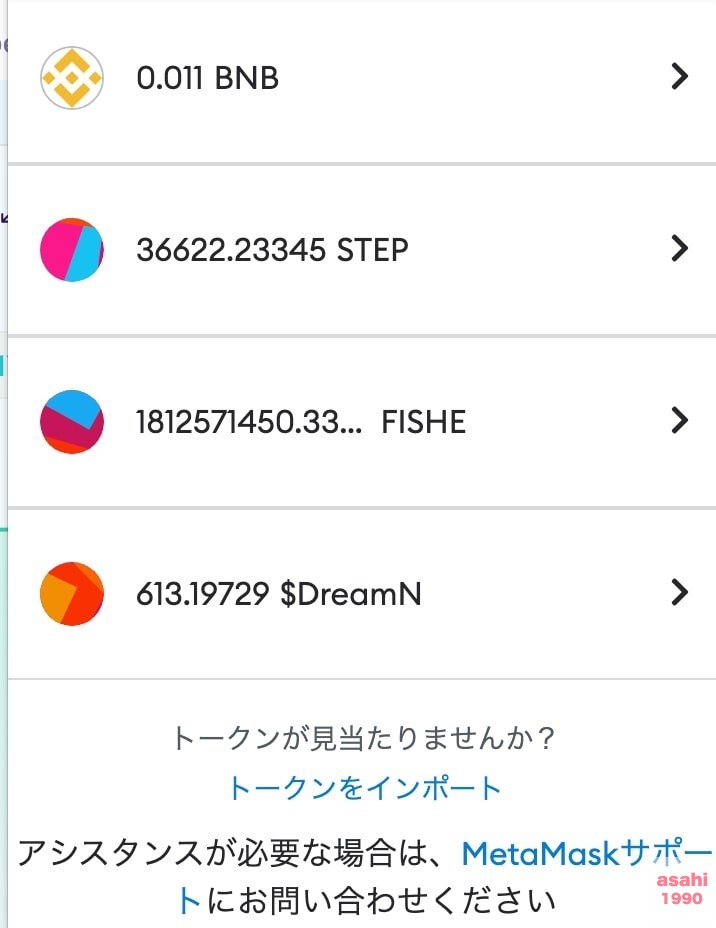Click the トークンが見当たりませんか？ prompt text
The width and height of the screenshot is (716, 928).
click(x=365, y=738)
